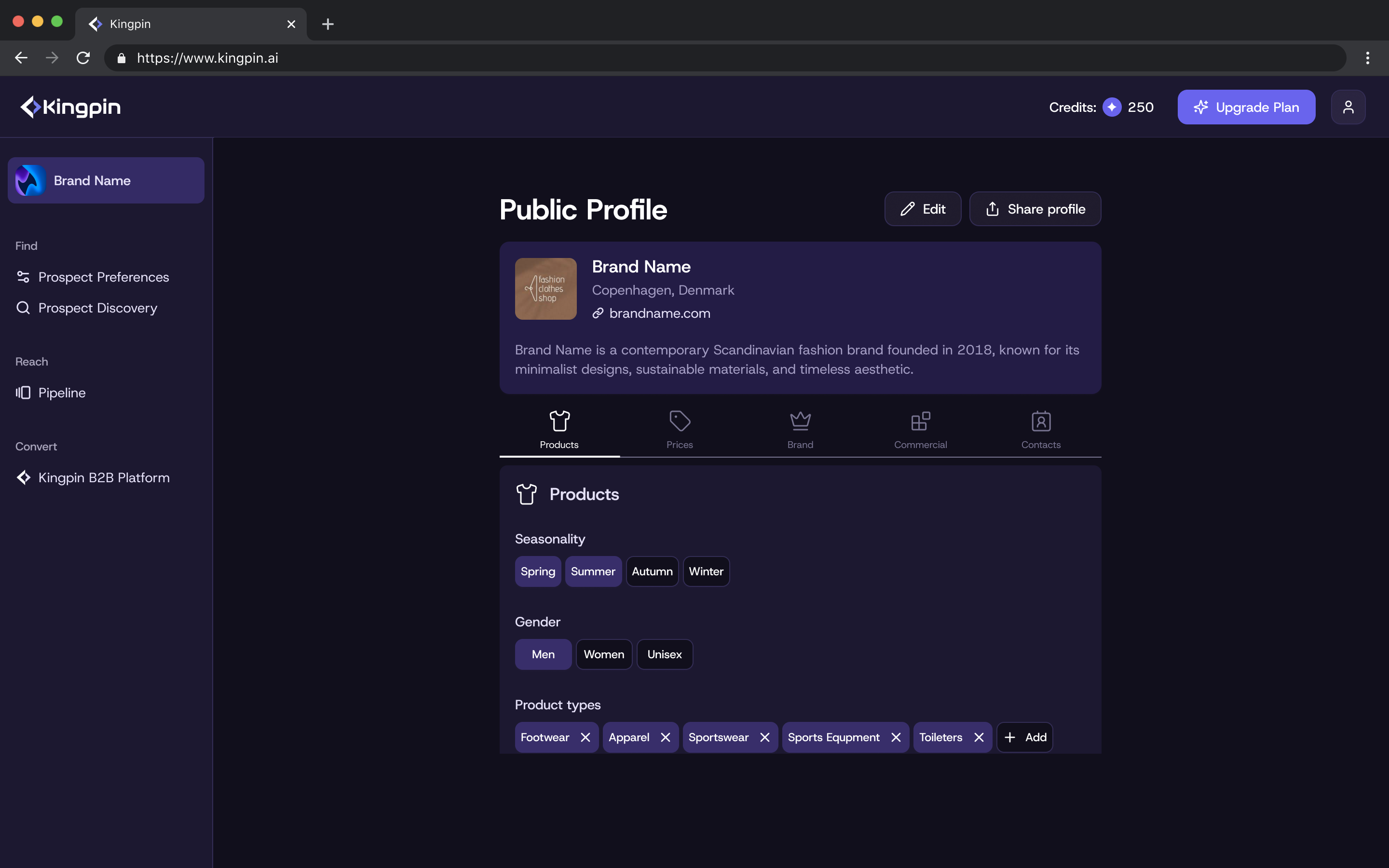Viewport: 1389px width, 868px height.
Task: Select the Women gender chip
Action: click(604, 654)
